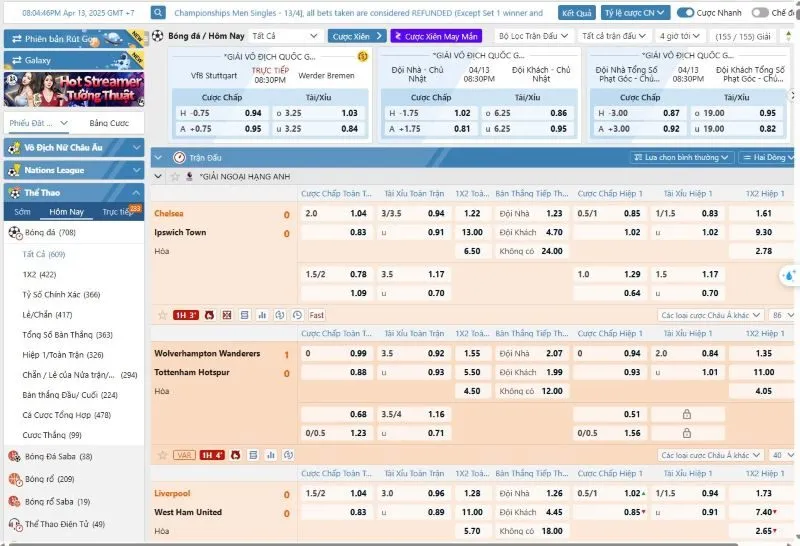800x546 pixels.
Task: Click the locked Tài Xỉu Hiệp 1 odds padlock
Action: tap(686, 414)
